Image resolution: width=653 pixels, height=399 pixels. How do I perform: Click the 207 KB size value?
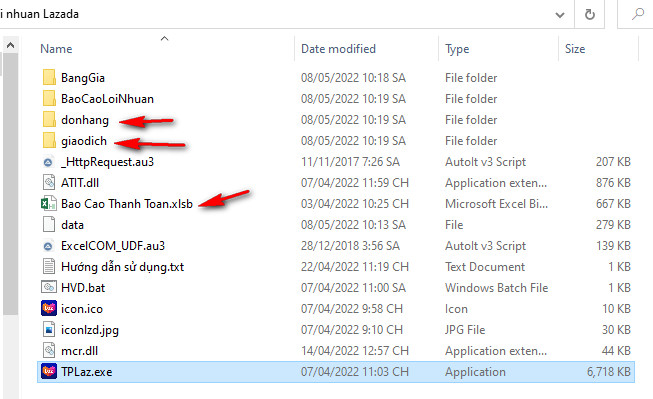pos(613,162)
